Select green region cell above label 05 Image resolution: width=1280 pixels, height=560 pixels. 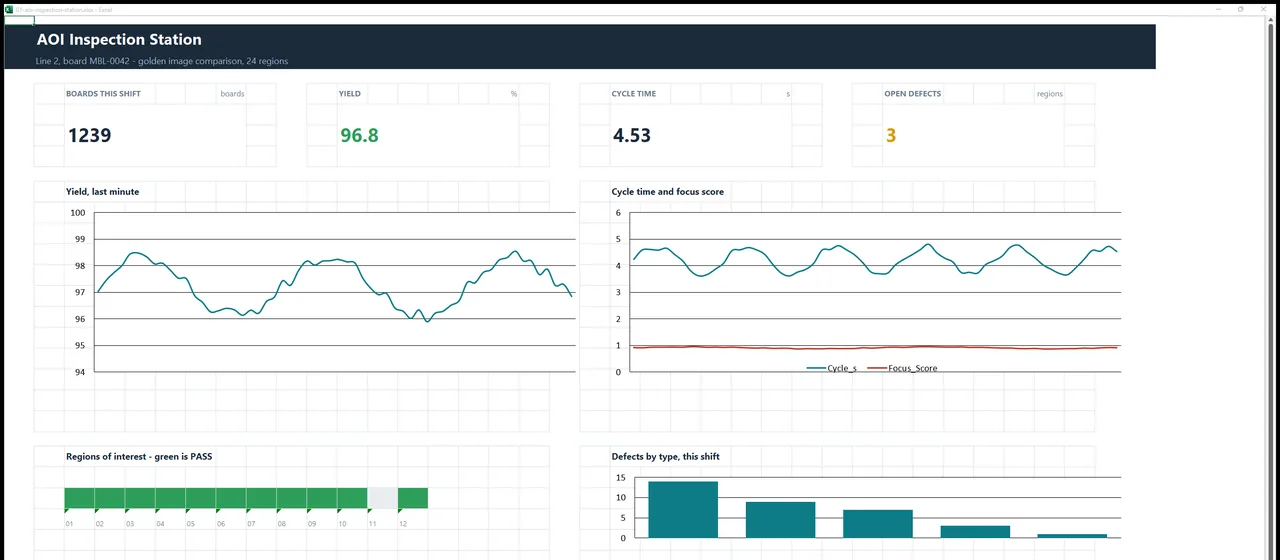(x=200, y=498)
